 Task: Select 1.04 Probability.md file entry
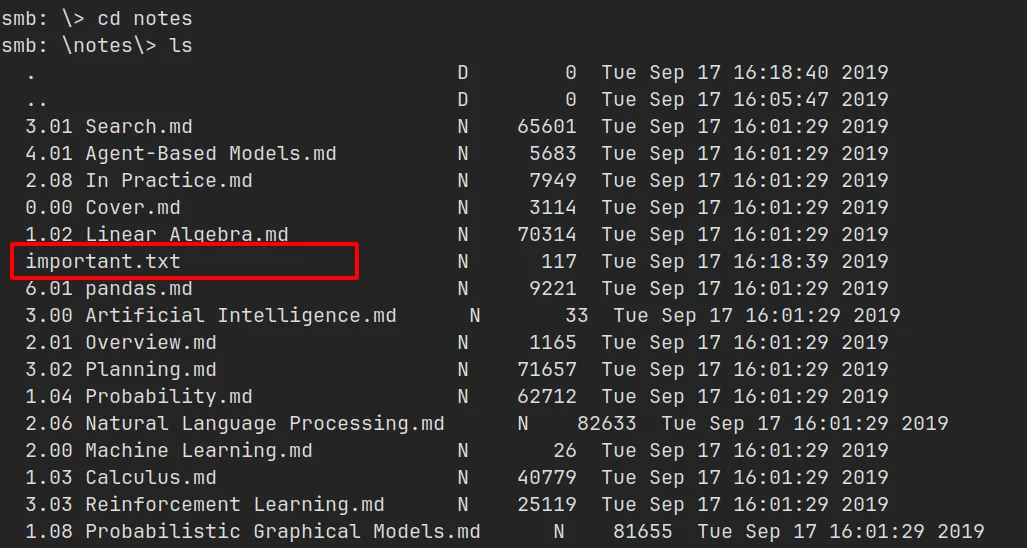139,397
